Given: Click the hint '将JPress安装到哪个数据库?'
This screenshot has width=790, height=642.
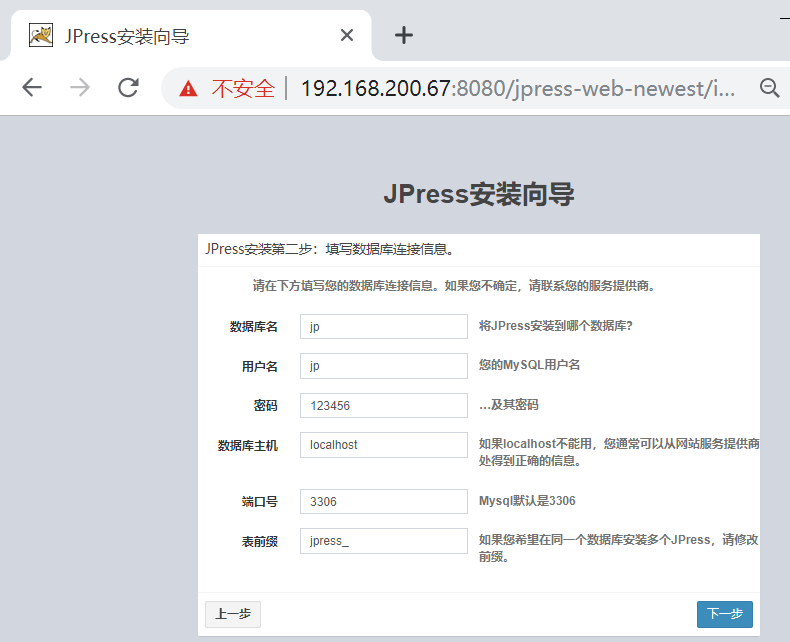Looking at the screenshot, I should [555, 326].
